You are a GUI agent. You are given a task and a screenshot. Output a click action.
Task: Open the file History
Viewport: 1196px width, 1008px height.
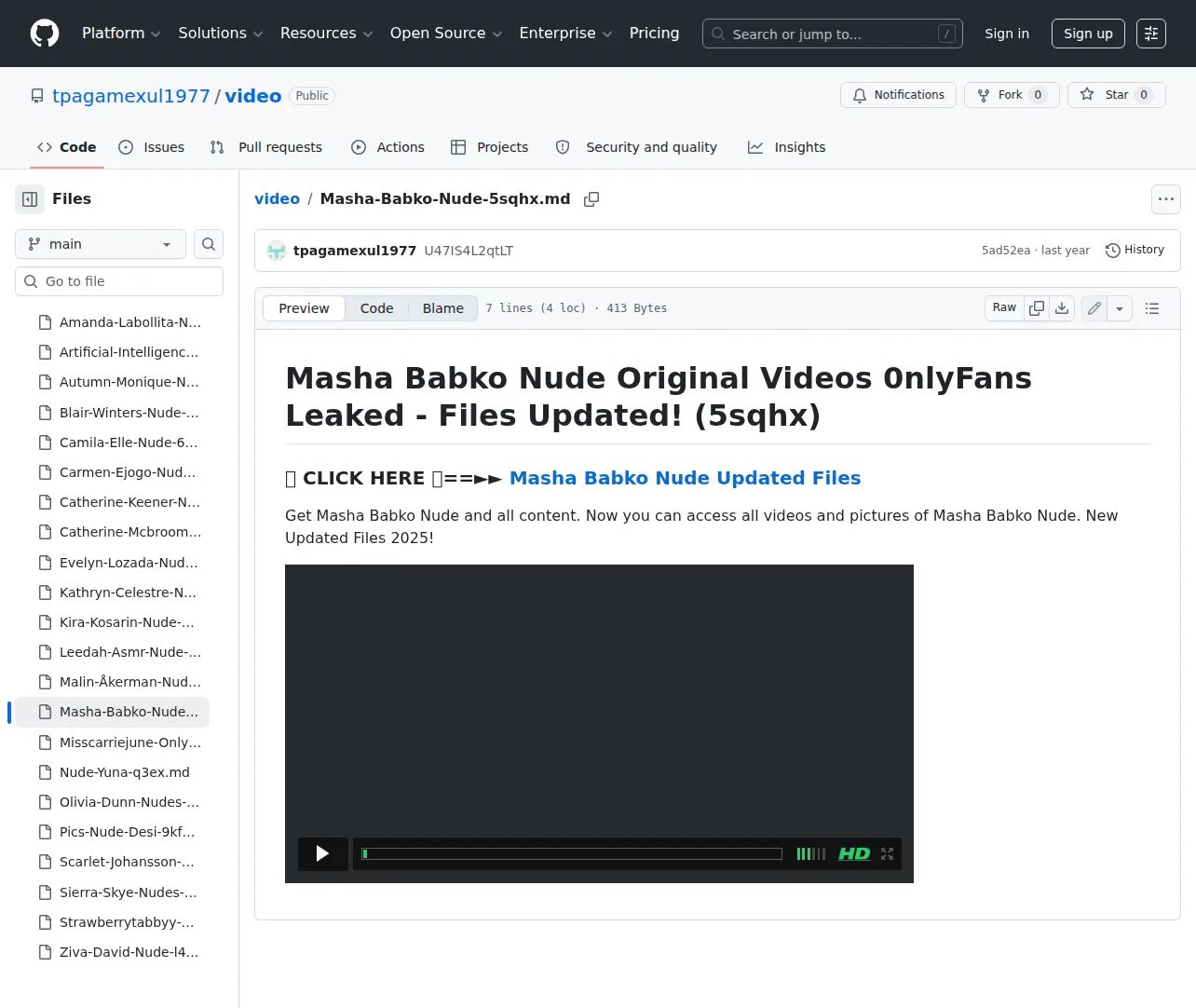1135,251
